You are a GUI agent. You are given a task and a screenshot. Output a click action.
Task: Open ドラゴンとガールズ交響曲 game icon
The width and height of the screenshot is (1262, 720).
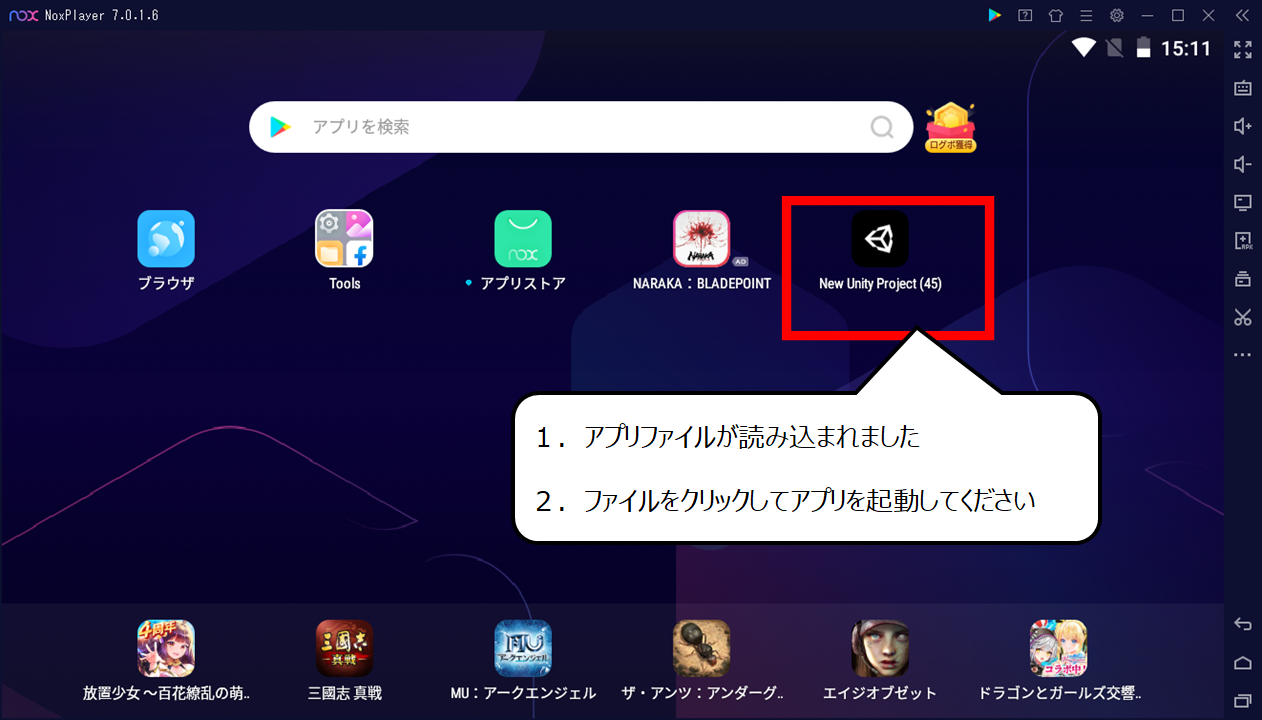(x=1058, y=648)
